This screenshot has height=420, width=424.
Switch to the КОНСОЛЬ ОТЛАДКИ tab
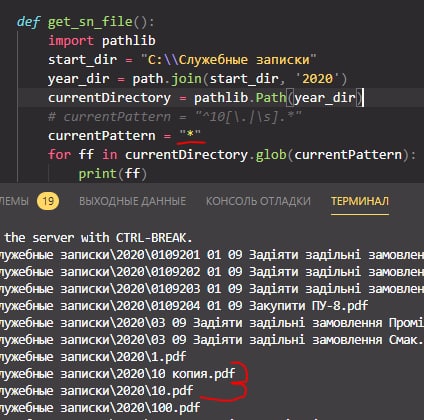pyautogui.click(x=258, y=201)
